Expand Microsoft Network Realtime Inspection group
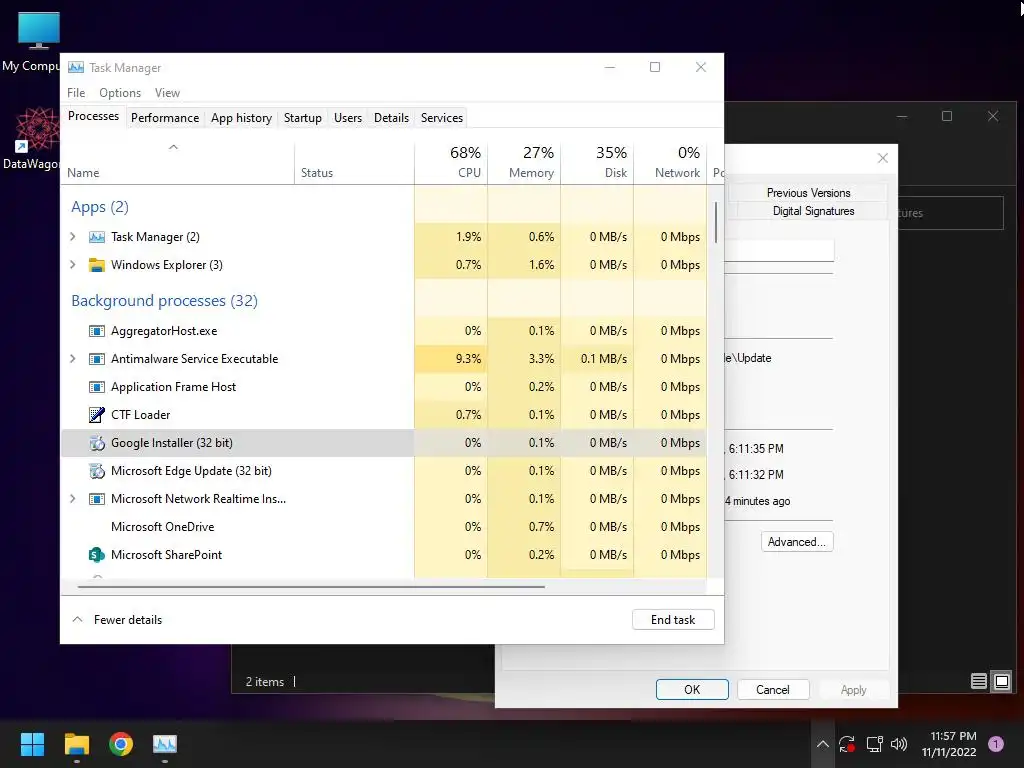Screen dimensions: 1024x768 click(x=72, y=499)
